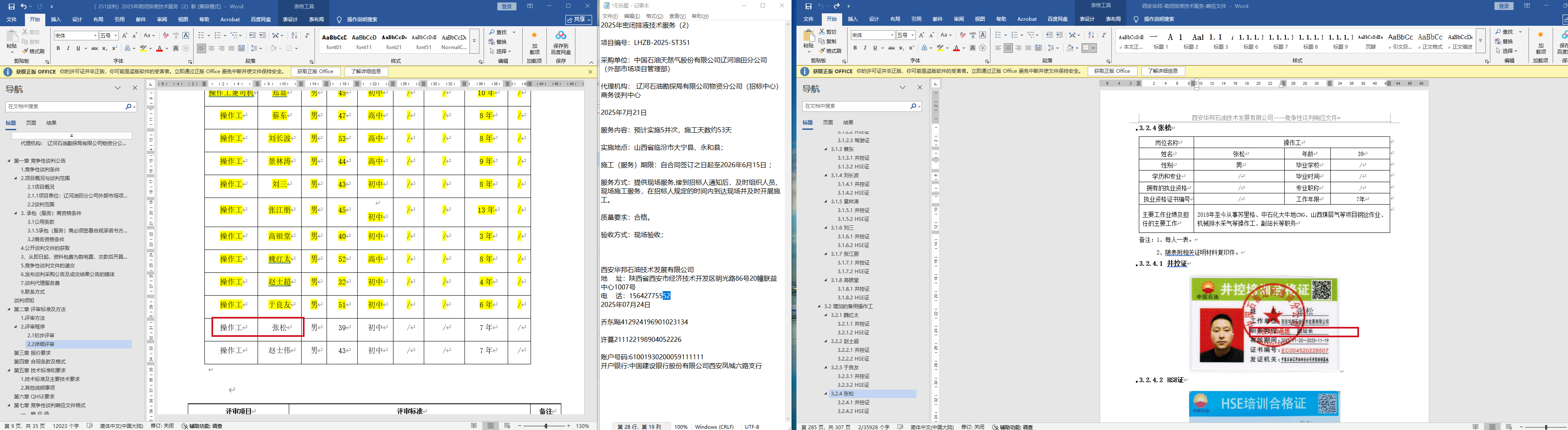
Task: Open Select (选择) dropdown in left Word
Action: [501, 51]
